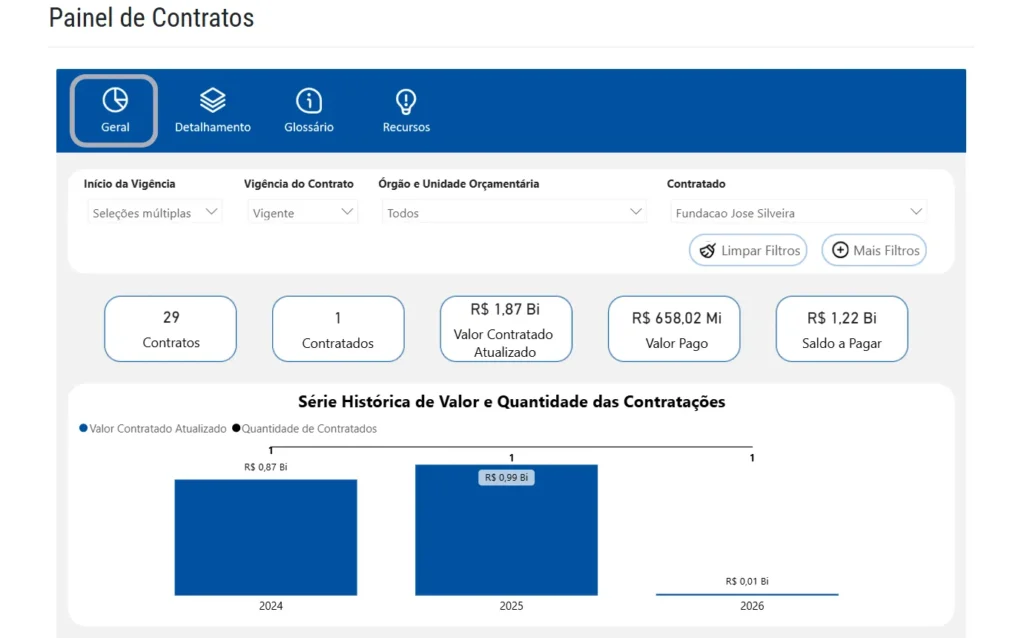Click the Mais Filtros button
Screen dimensions: 1024x638
874,250
